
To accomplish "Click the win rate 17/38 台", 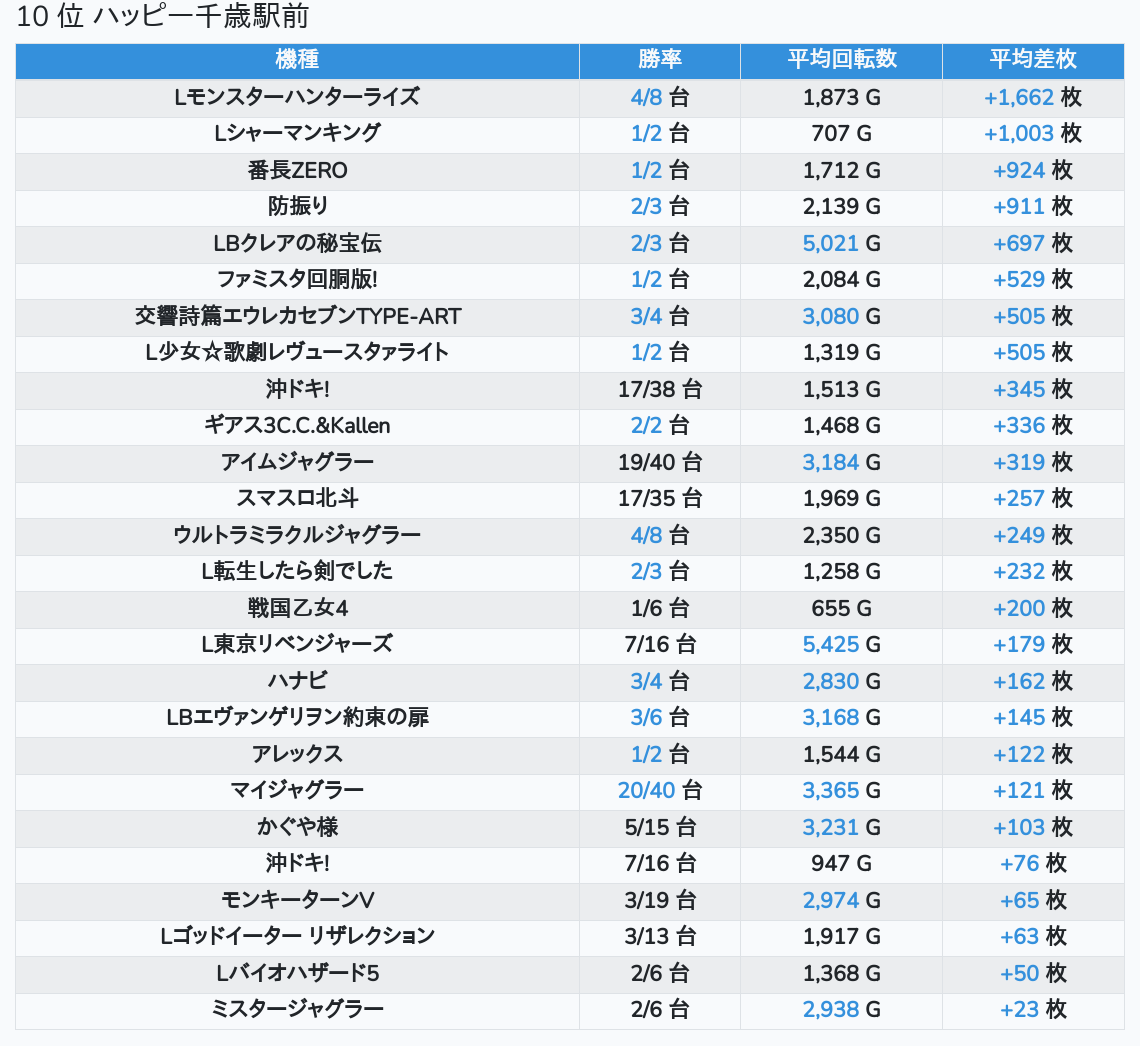I will pyautogui.click(x=659, y=390).
